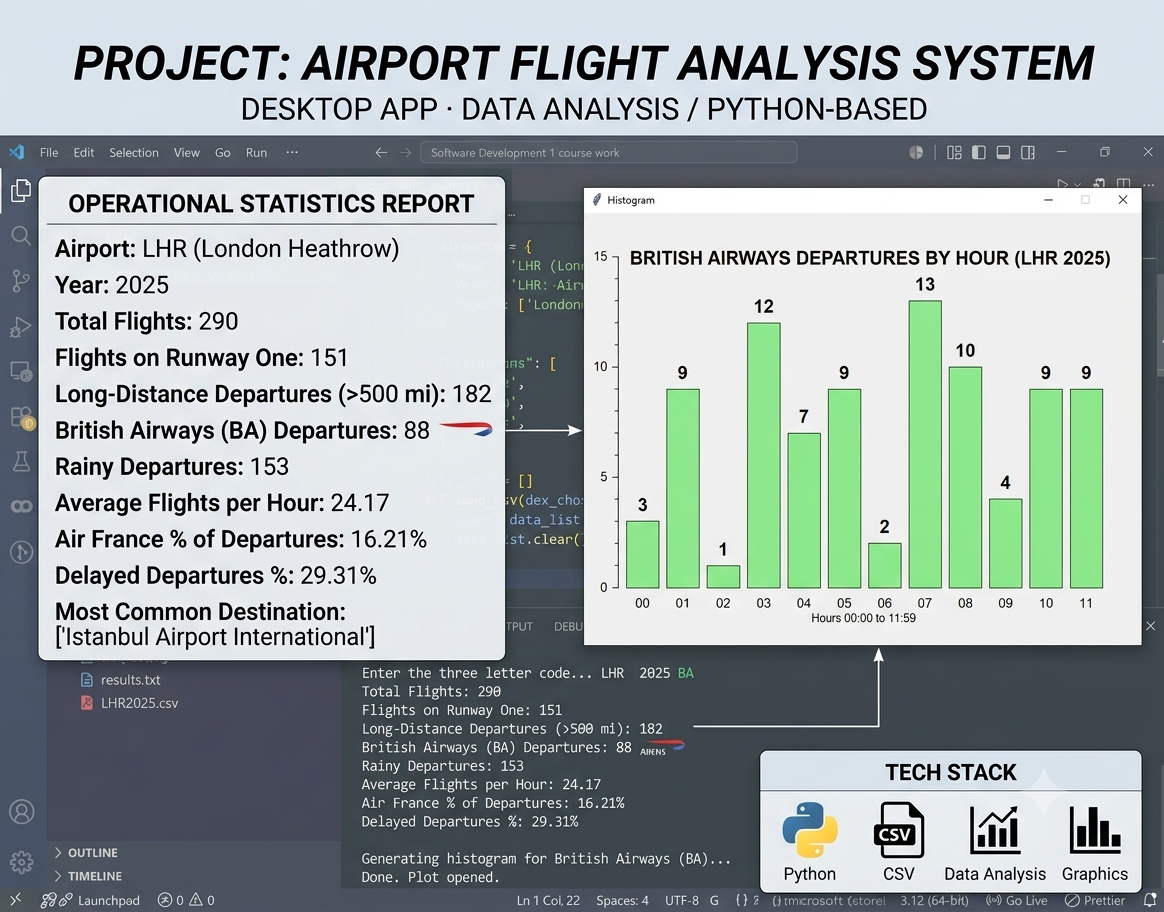
Task: Open Run and Debug view
Action: tap(21, 327)
